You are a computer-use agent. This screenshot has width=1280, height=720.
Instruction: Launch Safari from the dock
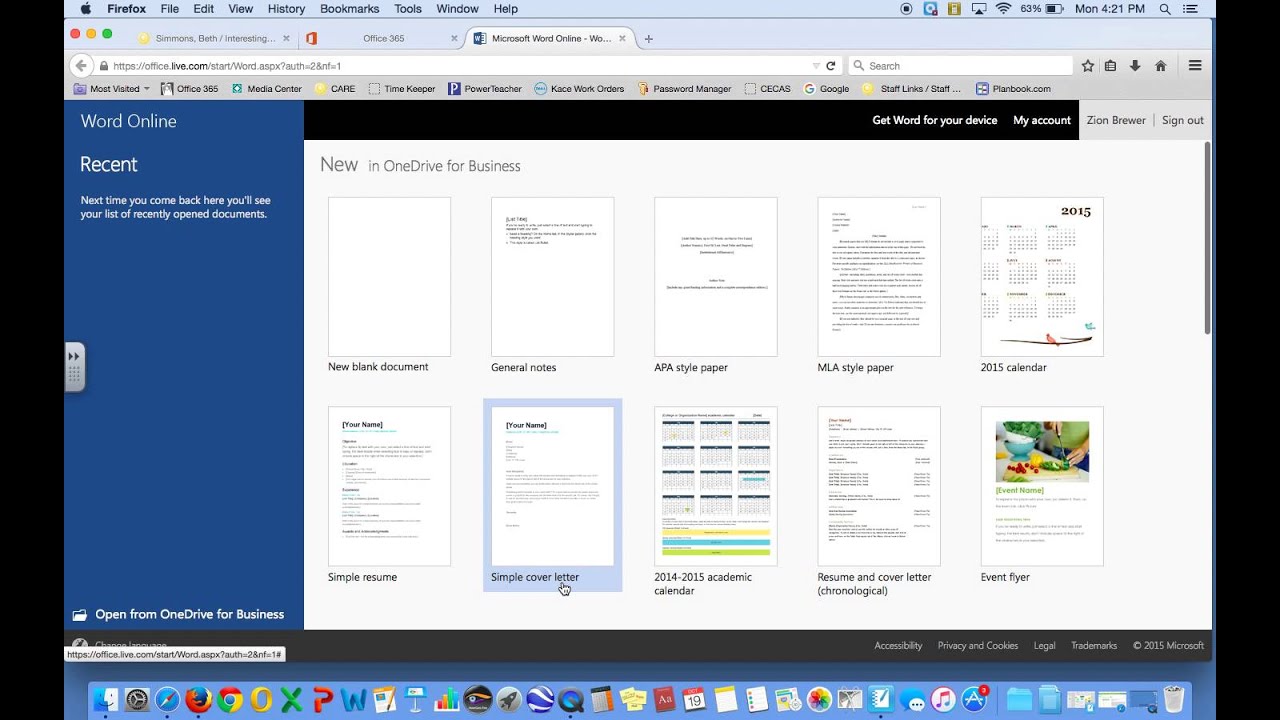point(168,699)
